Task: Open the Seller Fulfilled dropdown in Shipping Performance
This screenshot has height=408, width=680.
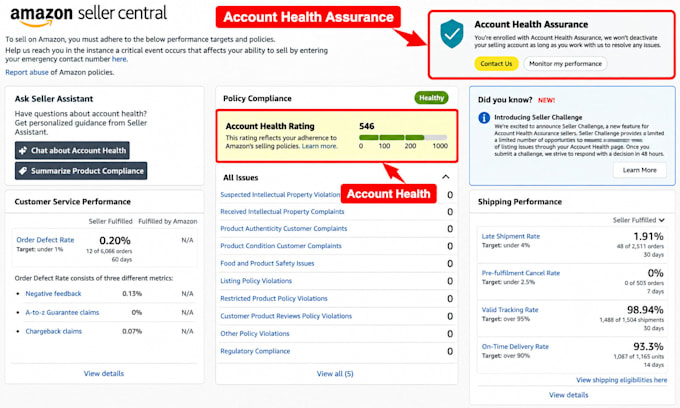Action: (x=638, y=220)
